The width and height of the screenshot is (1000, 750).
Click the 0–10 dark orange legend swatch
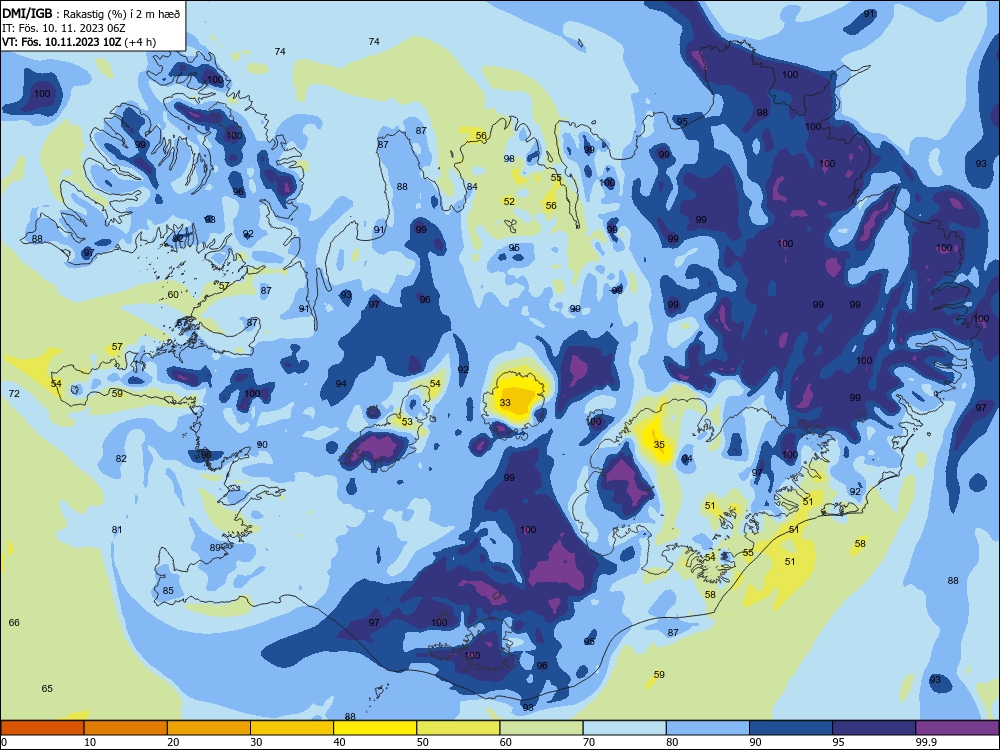click(42, 728)
